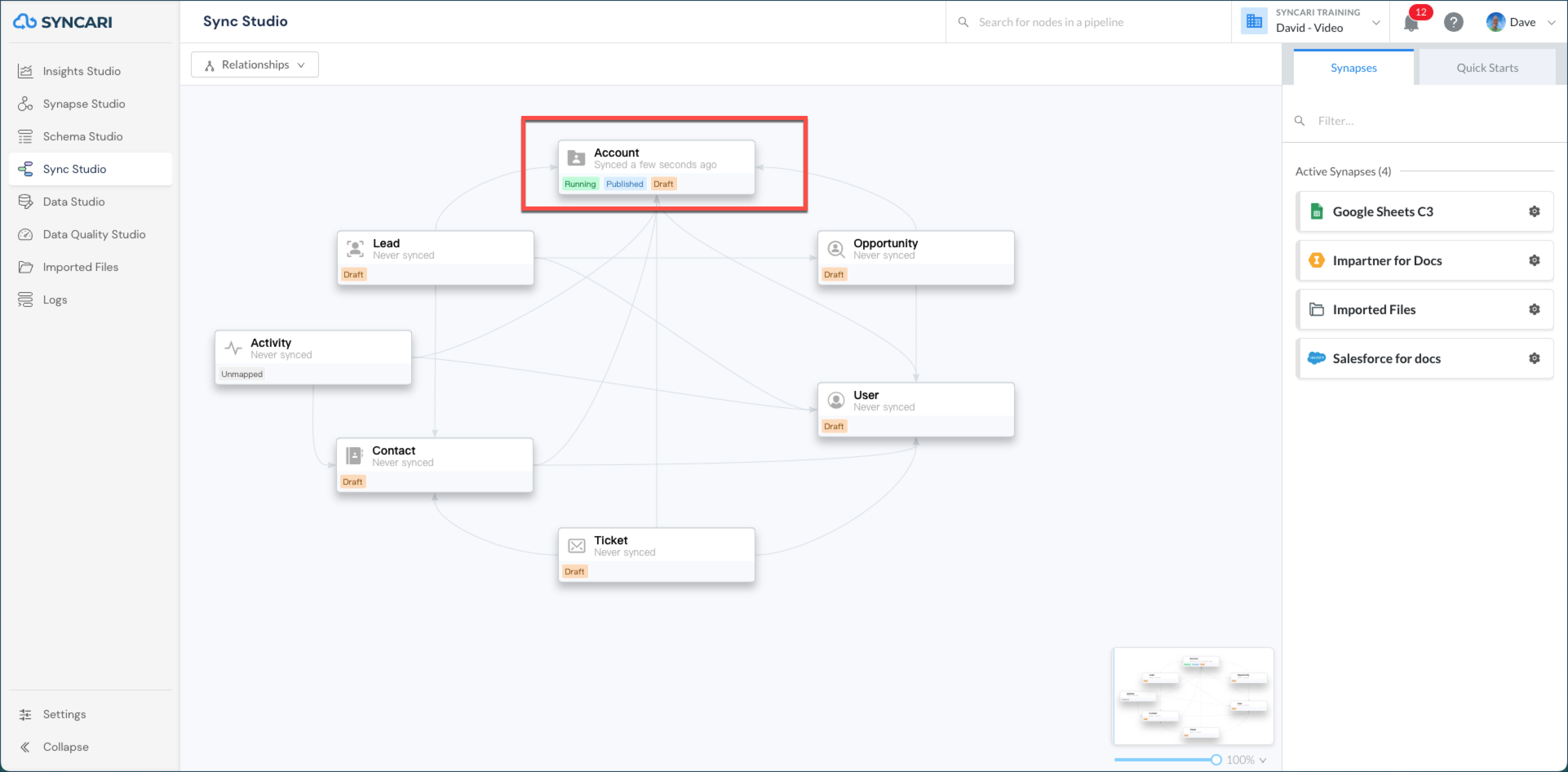Collapse the sidebar using double-chevron icon

click(x=26, y=747)
